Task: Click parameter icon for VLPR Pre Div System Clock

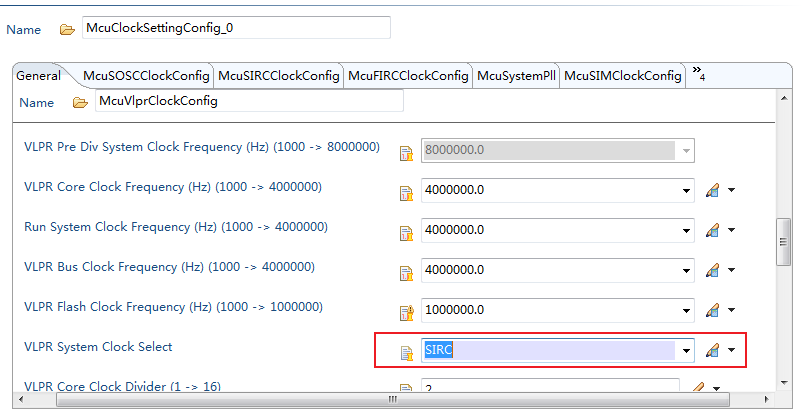Action: (x=406, y=153)
